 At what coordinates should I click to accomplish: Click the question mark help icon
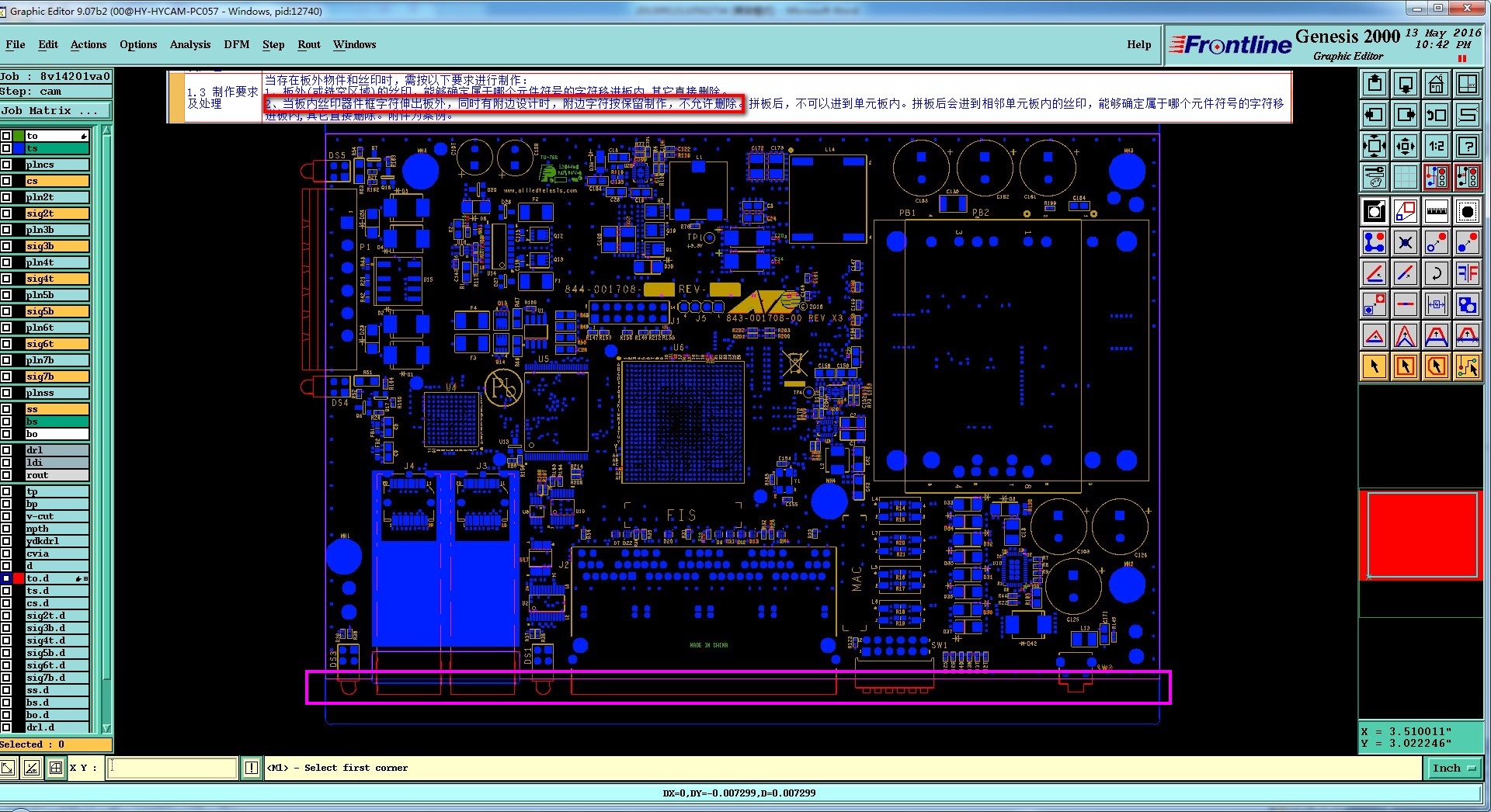1468,146
